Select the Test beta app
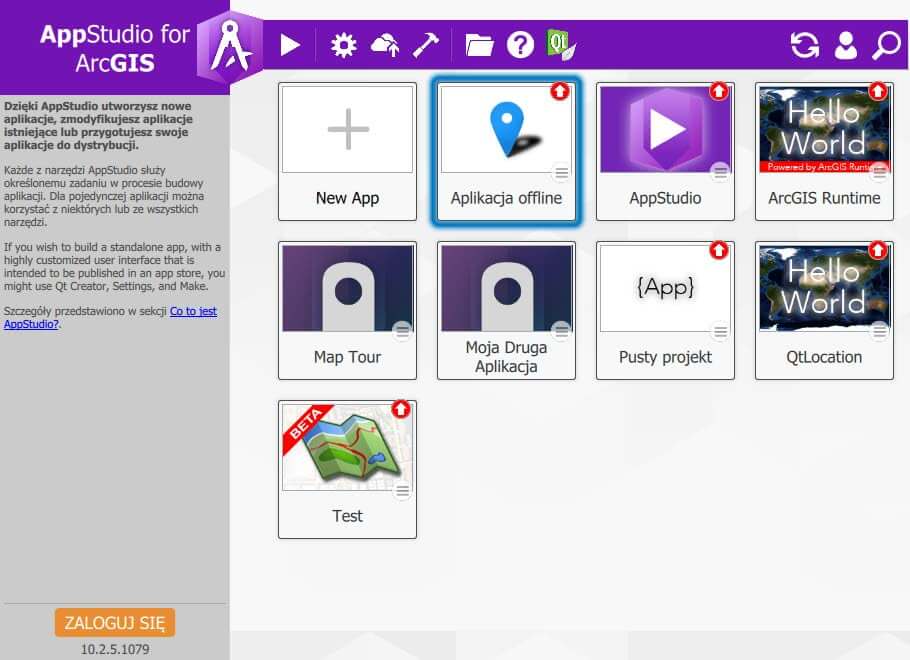910x660 pixels. tap(348, 470)
